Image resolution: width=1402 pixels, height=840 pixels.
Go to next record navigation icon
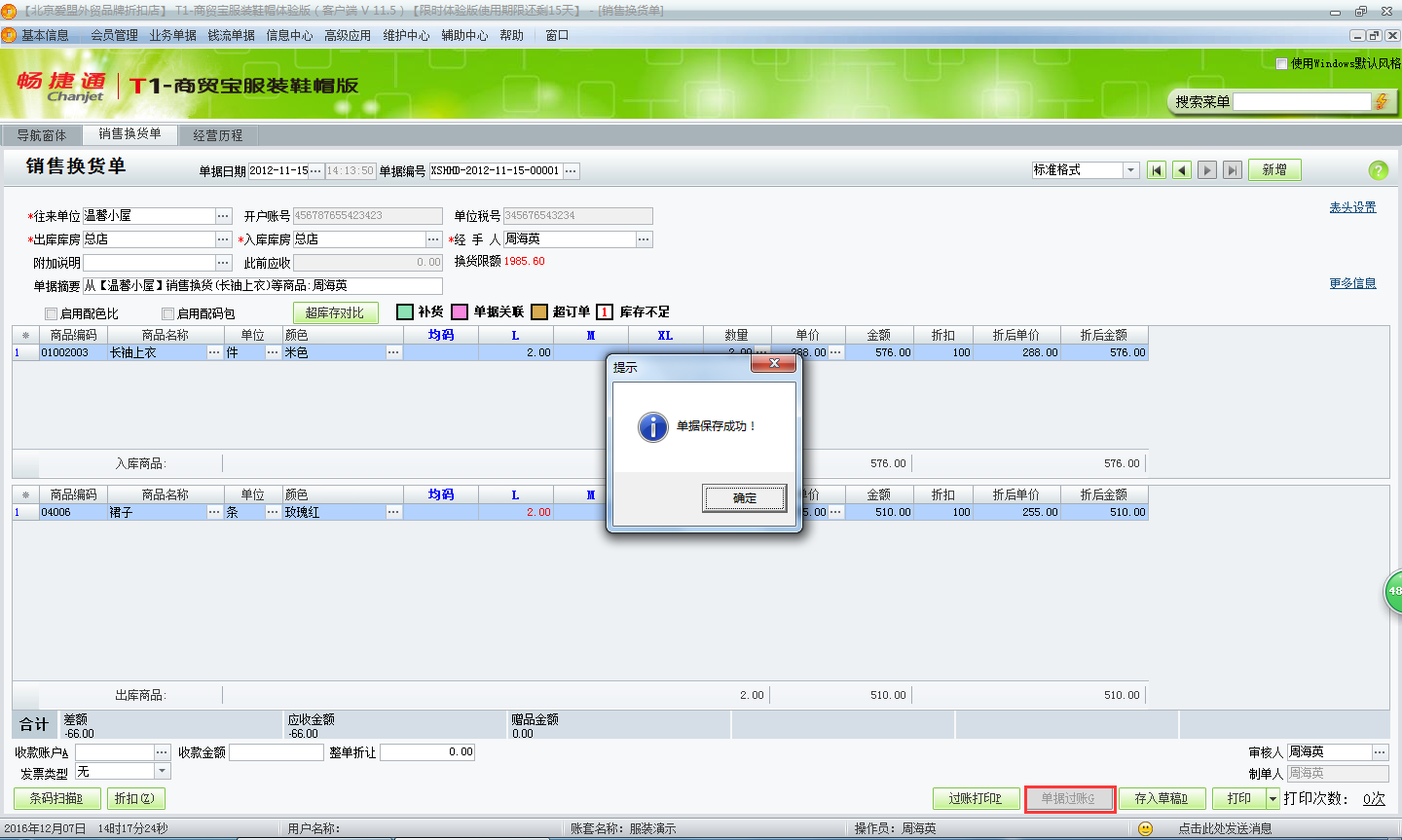pyautogui.click(x=1207, y=170)
